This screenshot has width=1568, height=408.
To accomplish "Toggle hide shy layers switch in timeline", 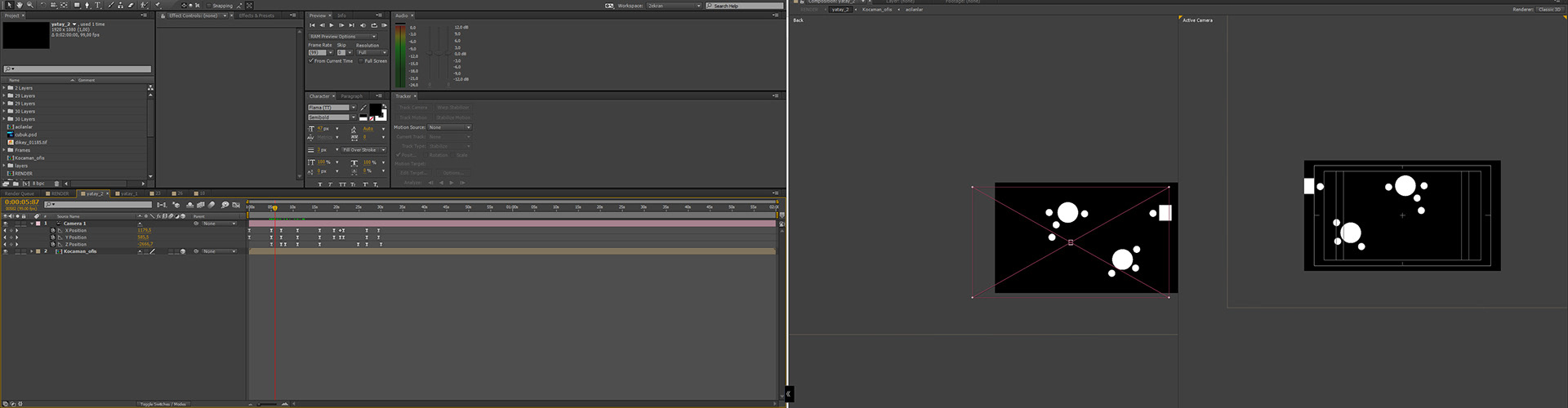I will click(189, 205).
